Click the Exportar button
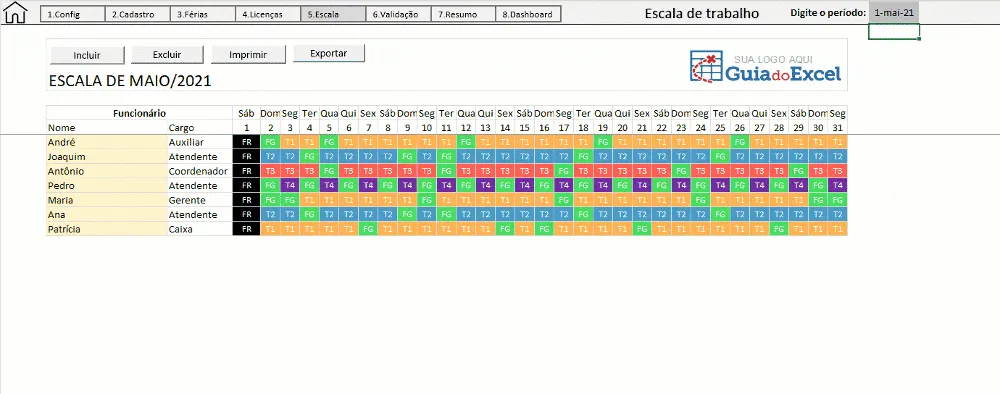1000x394 pixels. point(328,54)
